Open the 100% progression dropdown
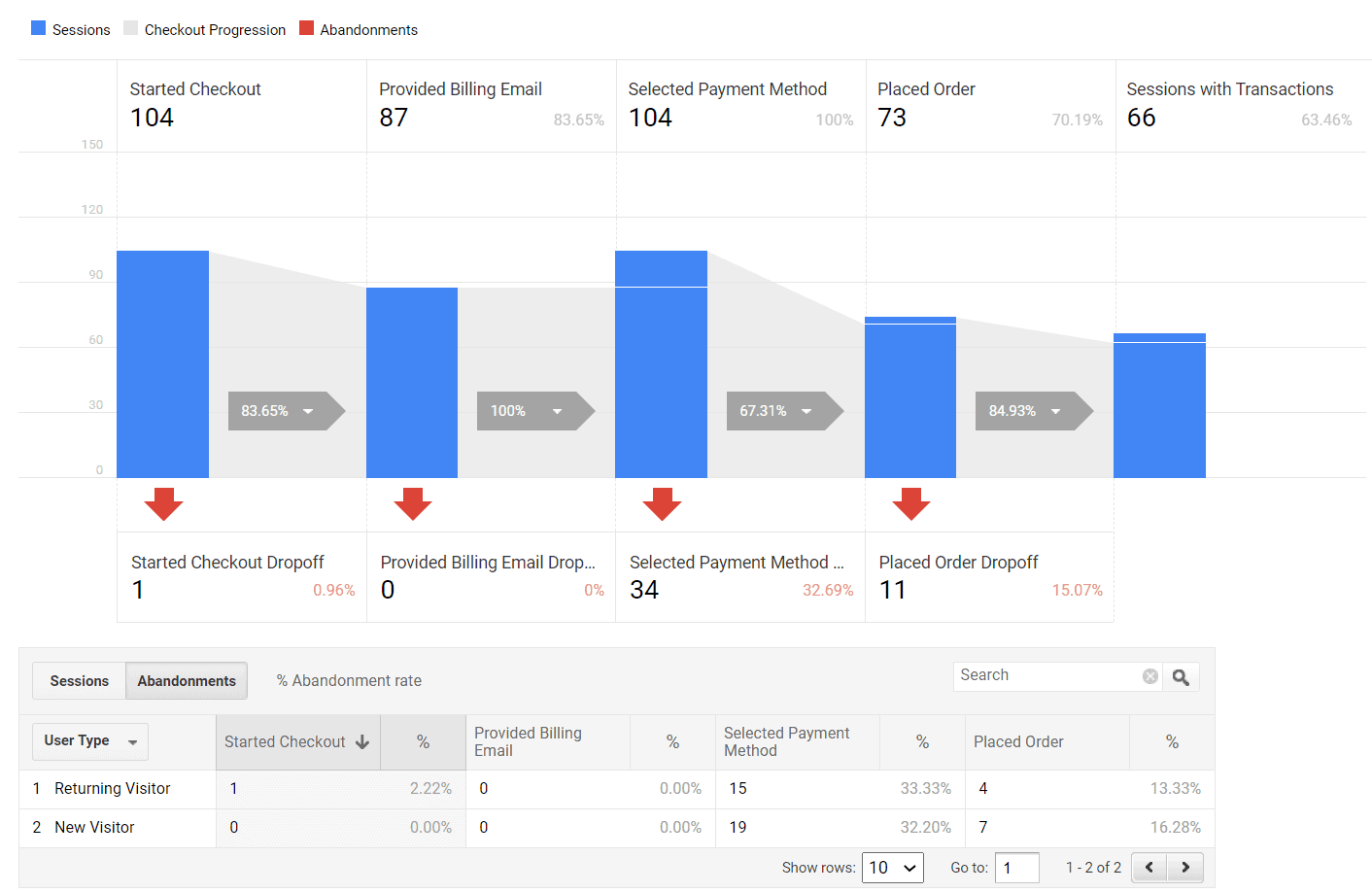The image size is (1372, 892). (535, 411)
